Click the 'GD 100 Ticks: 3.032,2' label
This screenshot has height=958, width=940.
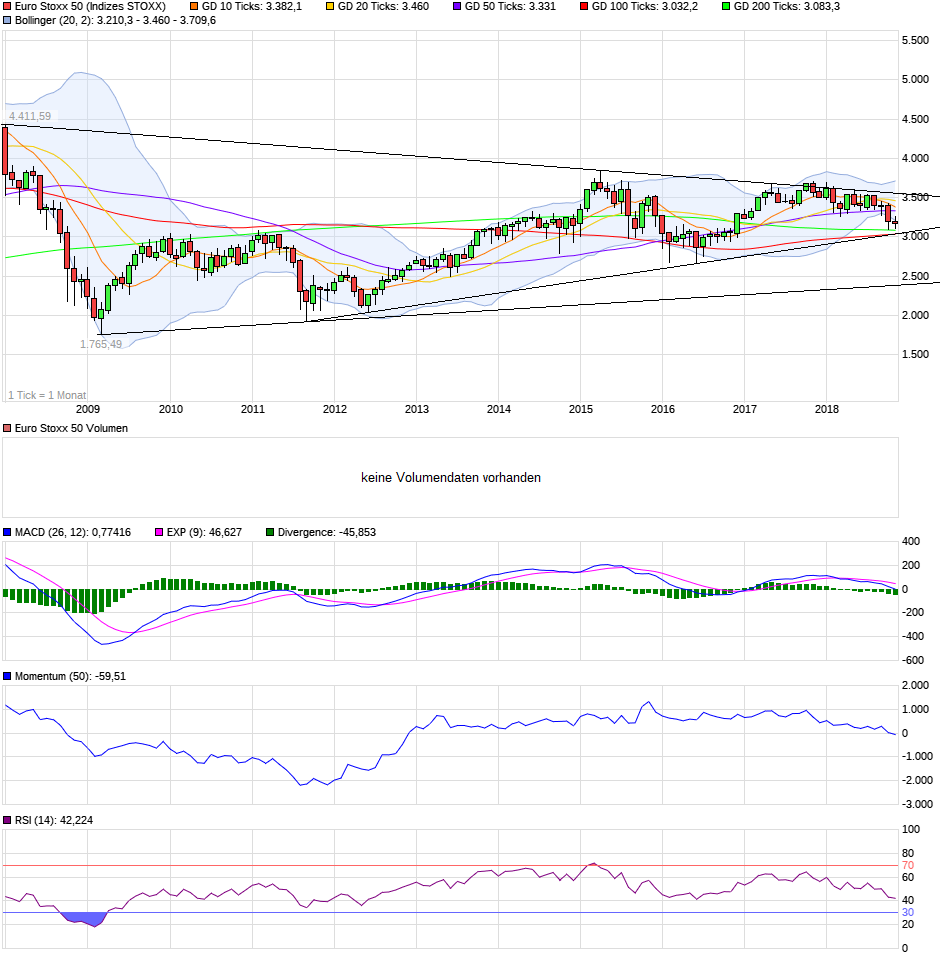pyautogui.click(x=645, y=7)
